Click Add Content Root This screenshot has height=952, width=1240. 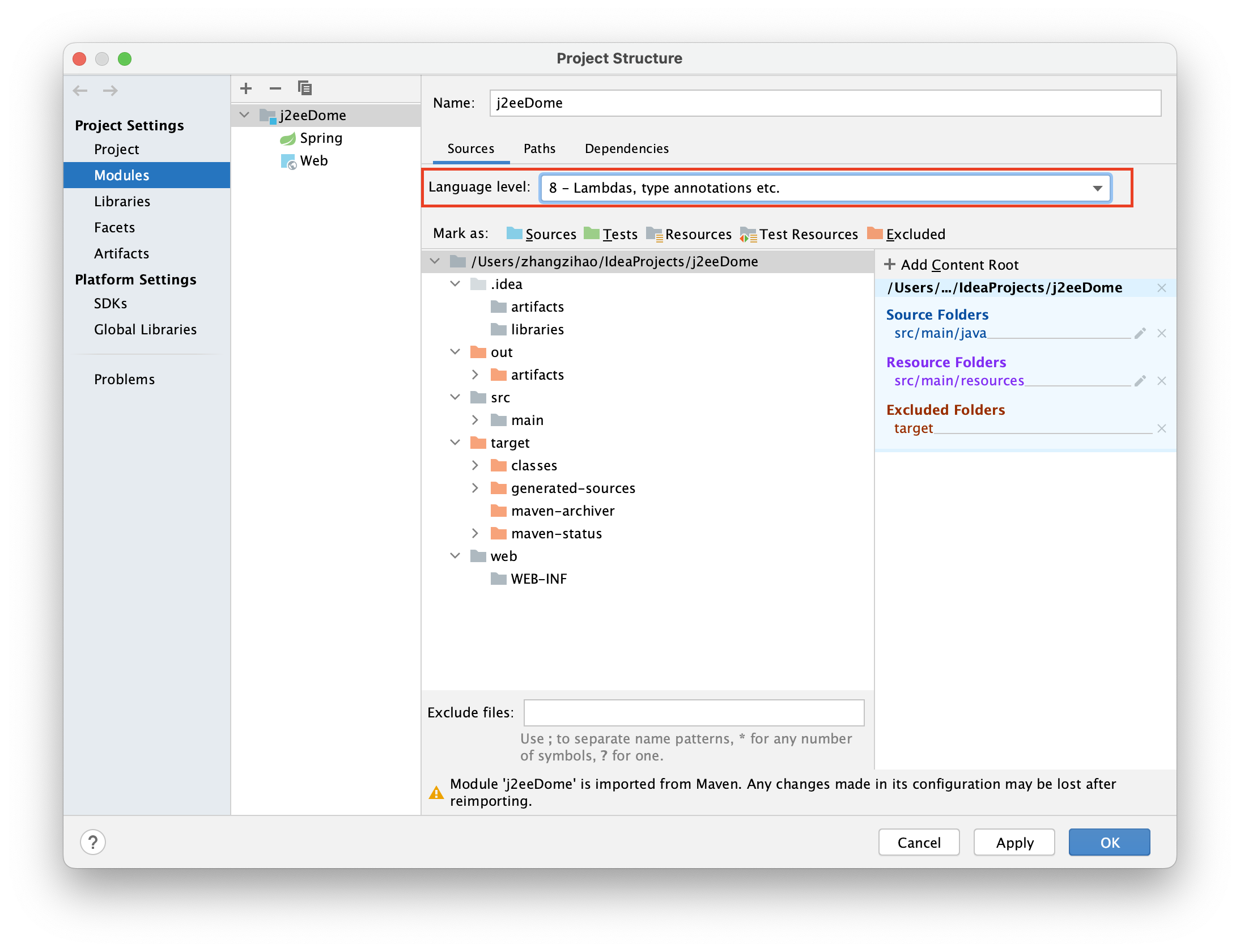[952, 265]
